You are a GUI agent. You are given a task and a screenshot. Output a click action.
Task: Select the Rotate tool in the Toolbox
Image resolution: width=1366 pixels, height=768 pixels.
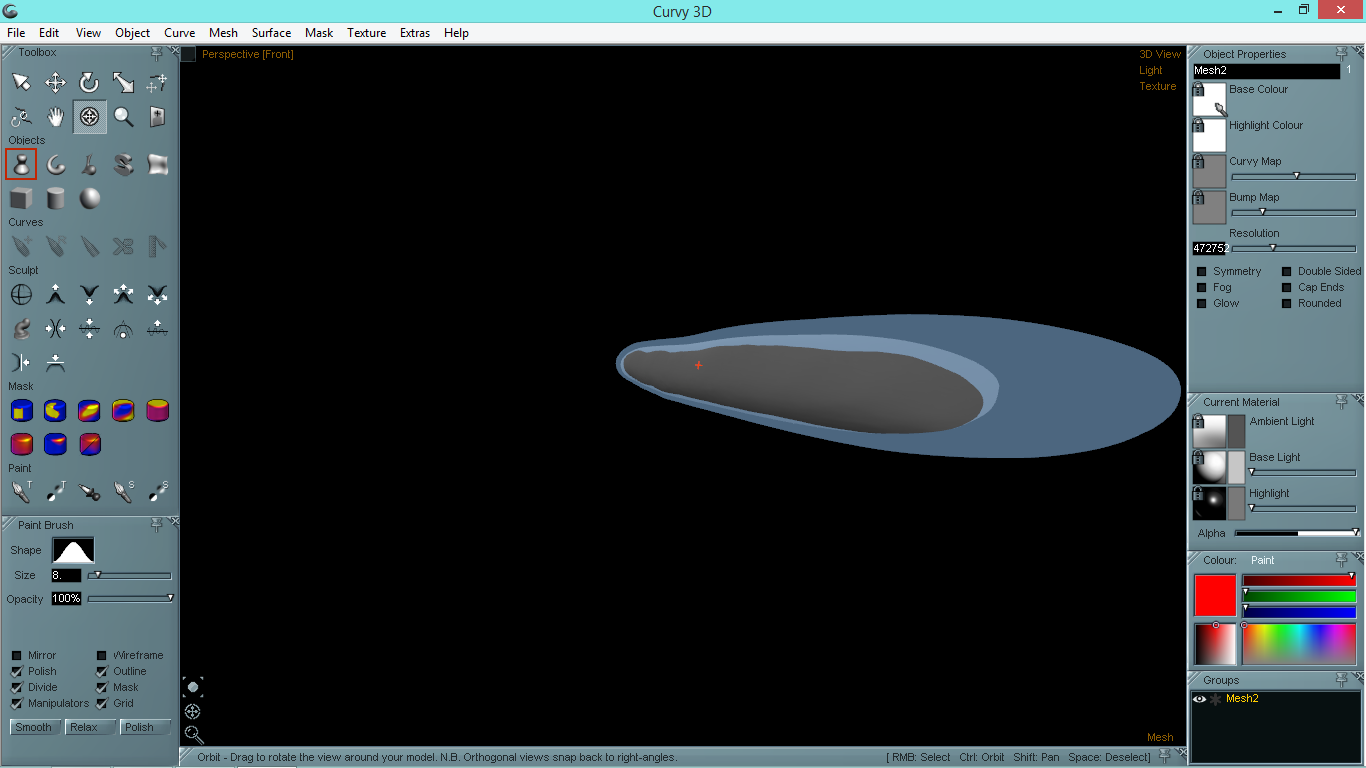89,83
